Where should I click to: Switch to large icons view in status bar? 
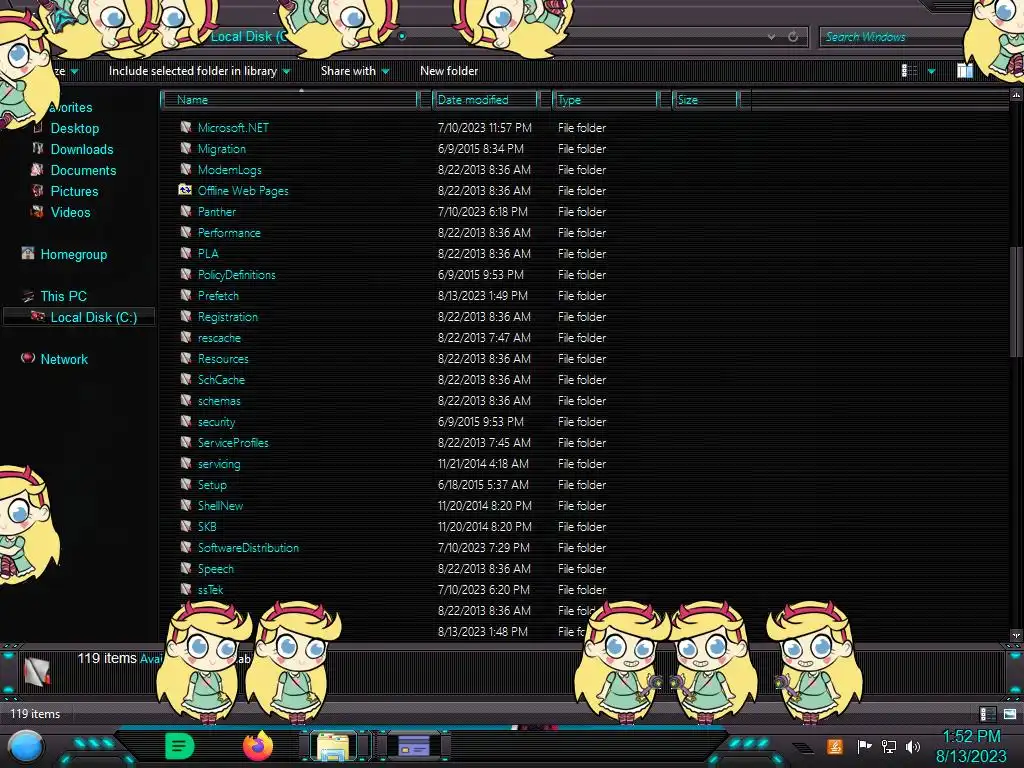[x=1010, y=714]
